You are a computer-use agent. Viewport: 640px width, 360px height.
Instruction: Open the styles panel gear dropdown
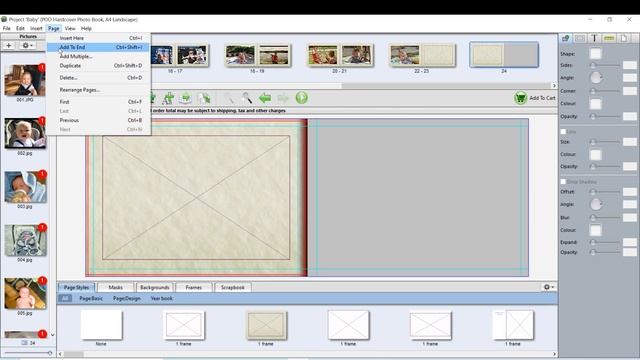click(x=549, y=287)
